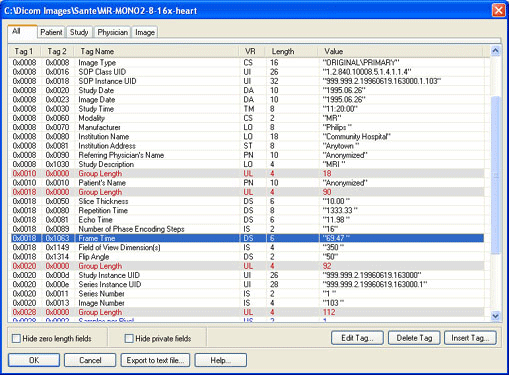Image resolution: width=509 pixels, height=375 pixels.
Task: Click the Insert Tag... button
Action: [470, 338]
